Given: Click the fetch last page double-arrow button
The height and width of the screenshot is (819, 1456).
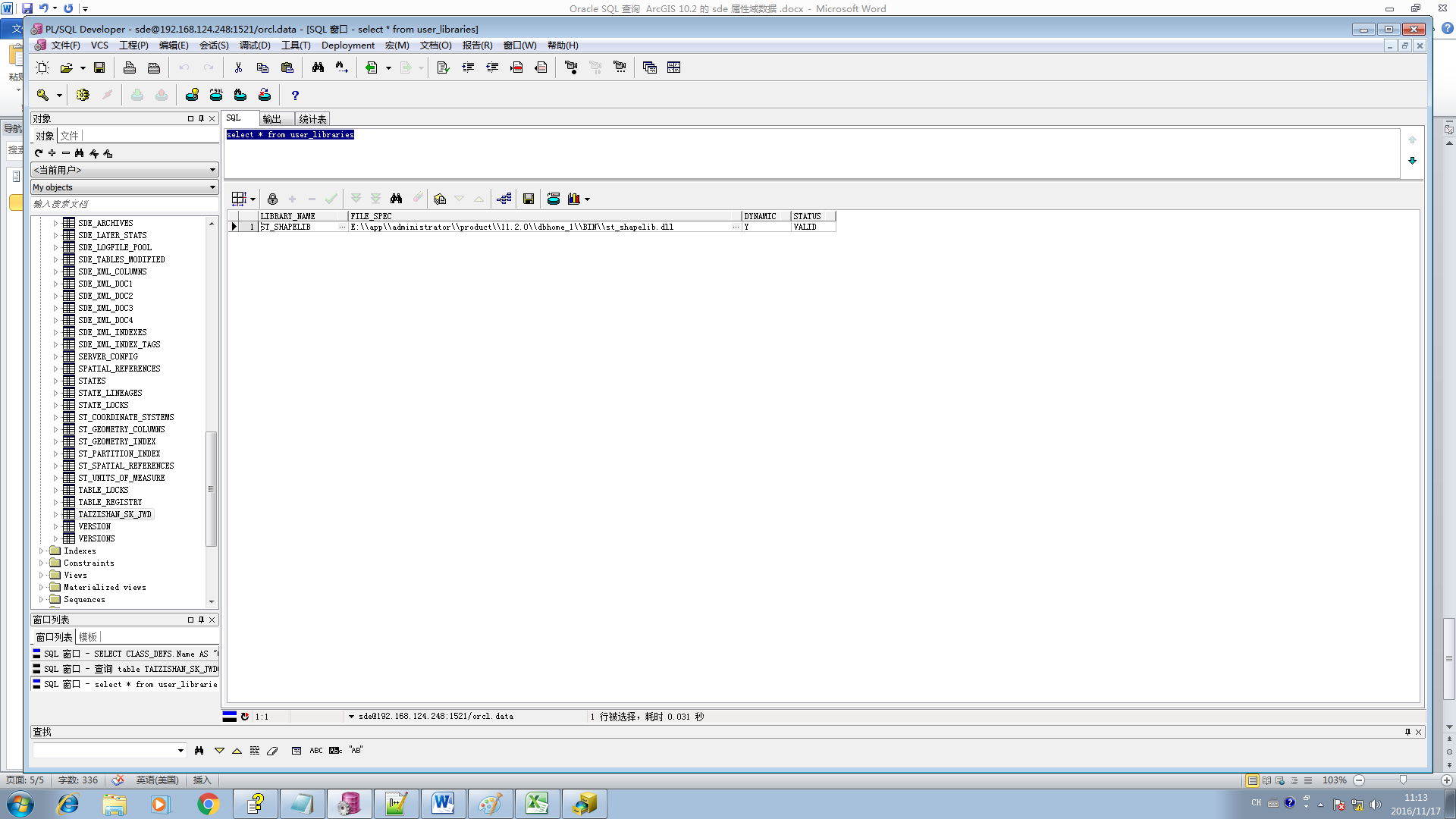Looking at the screenshot, I should pos(376,199).
